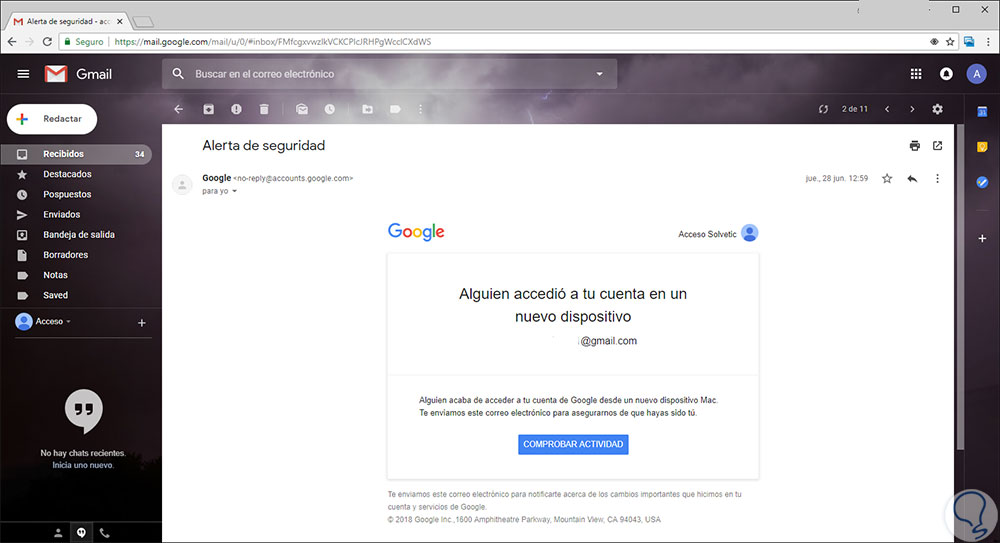Open email in a new window
This screenshot has width=1000, height=543.
coord(938,145)
